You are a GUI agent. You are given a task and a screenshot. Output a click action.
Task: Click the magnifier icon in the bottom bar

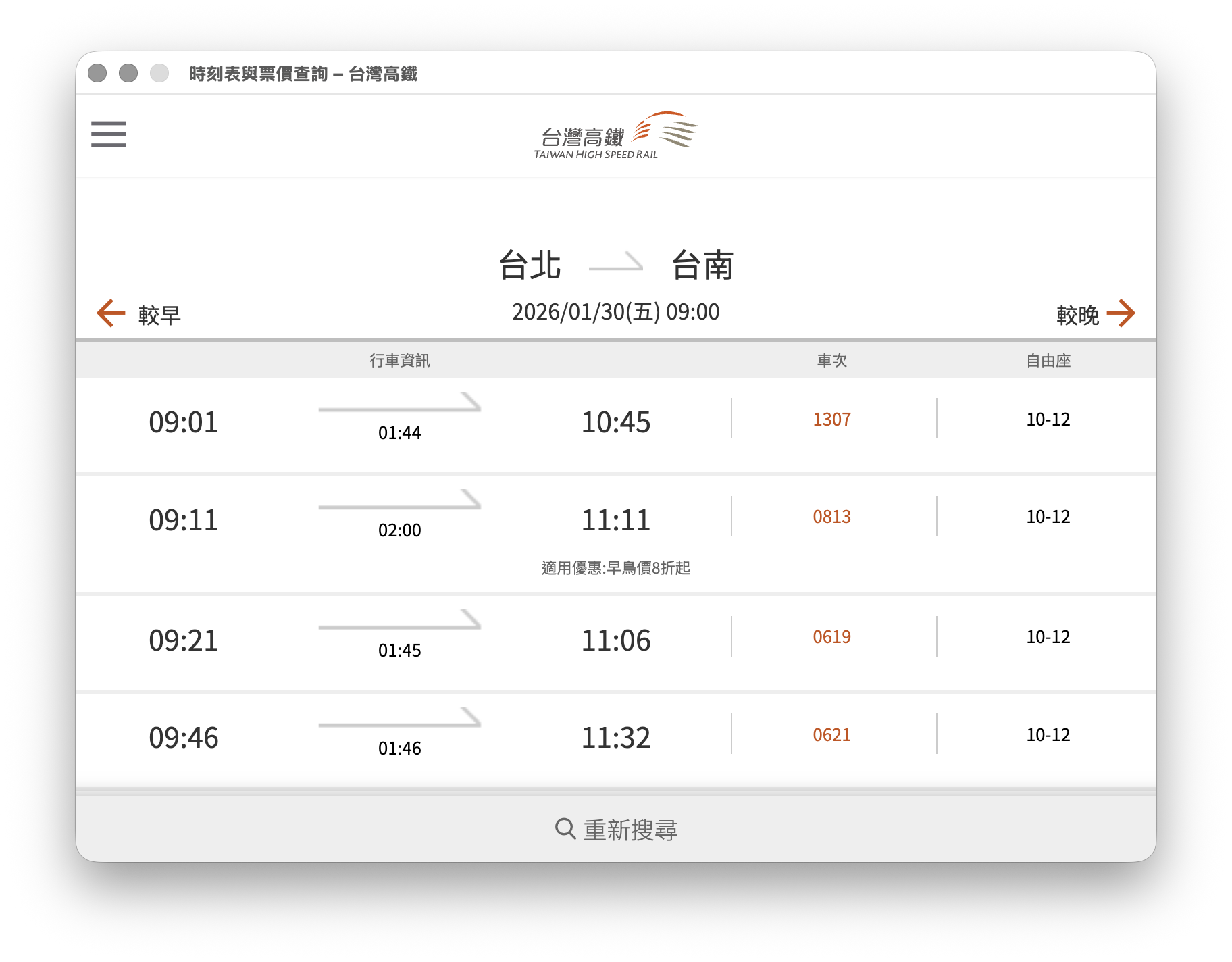(x=565, y=828)
